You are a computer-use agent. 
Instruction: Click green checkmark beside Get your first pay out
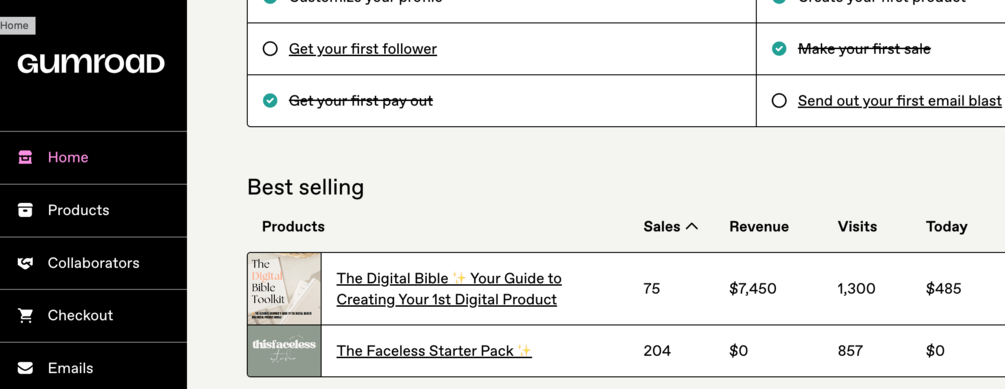tap(270, 101)
